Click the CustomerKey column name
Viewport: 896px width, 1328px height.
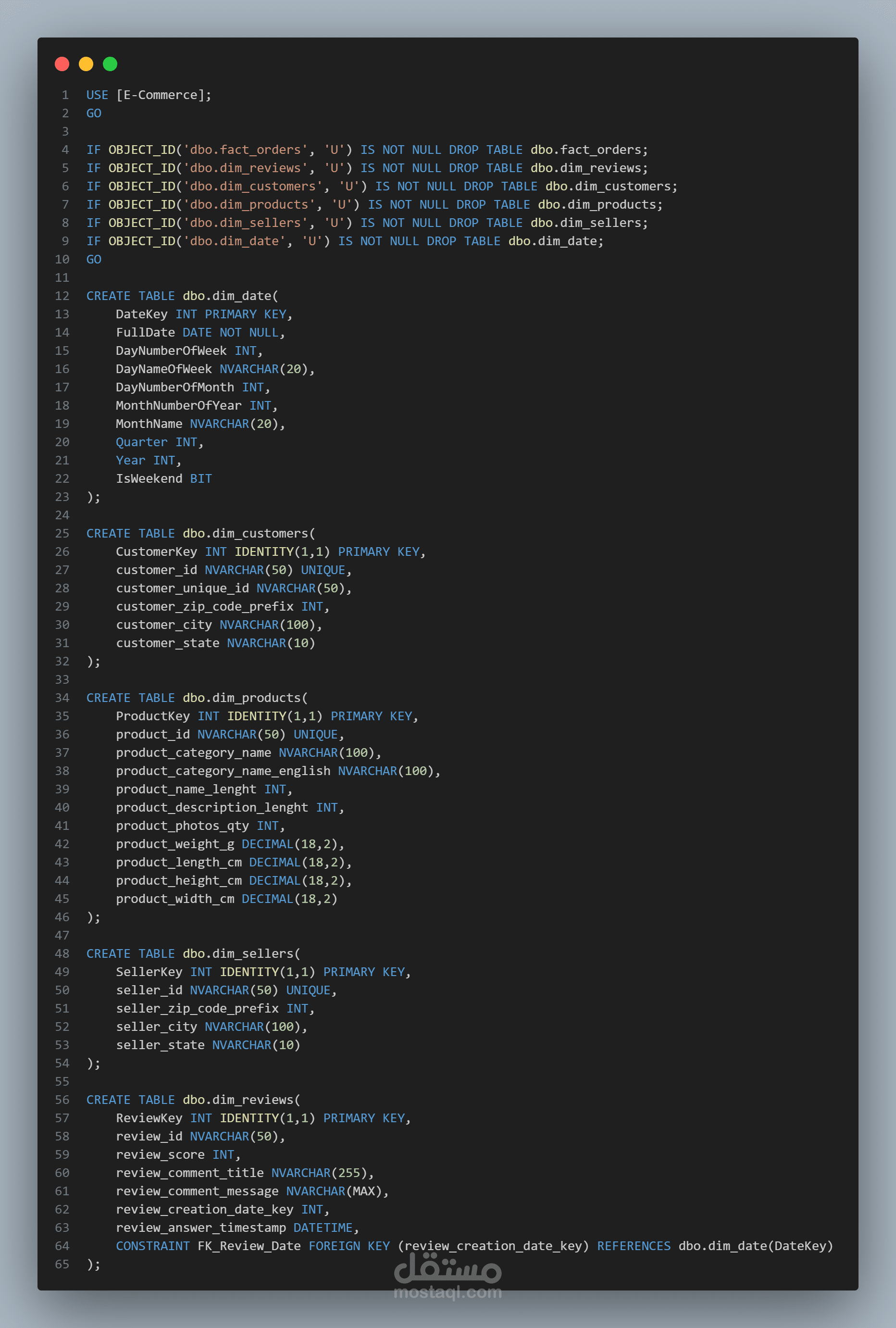tap(156, 551)
